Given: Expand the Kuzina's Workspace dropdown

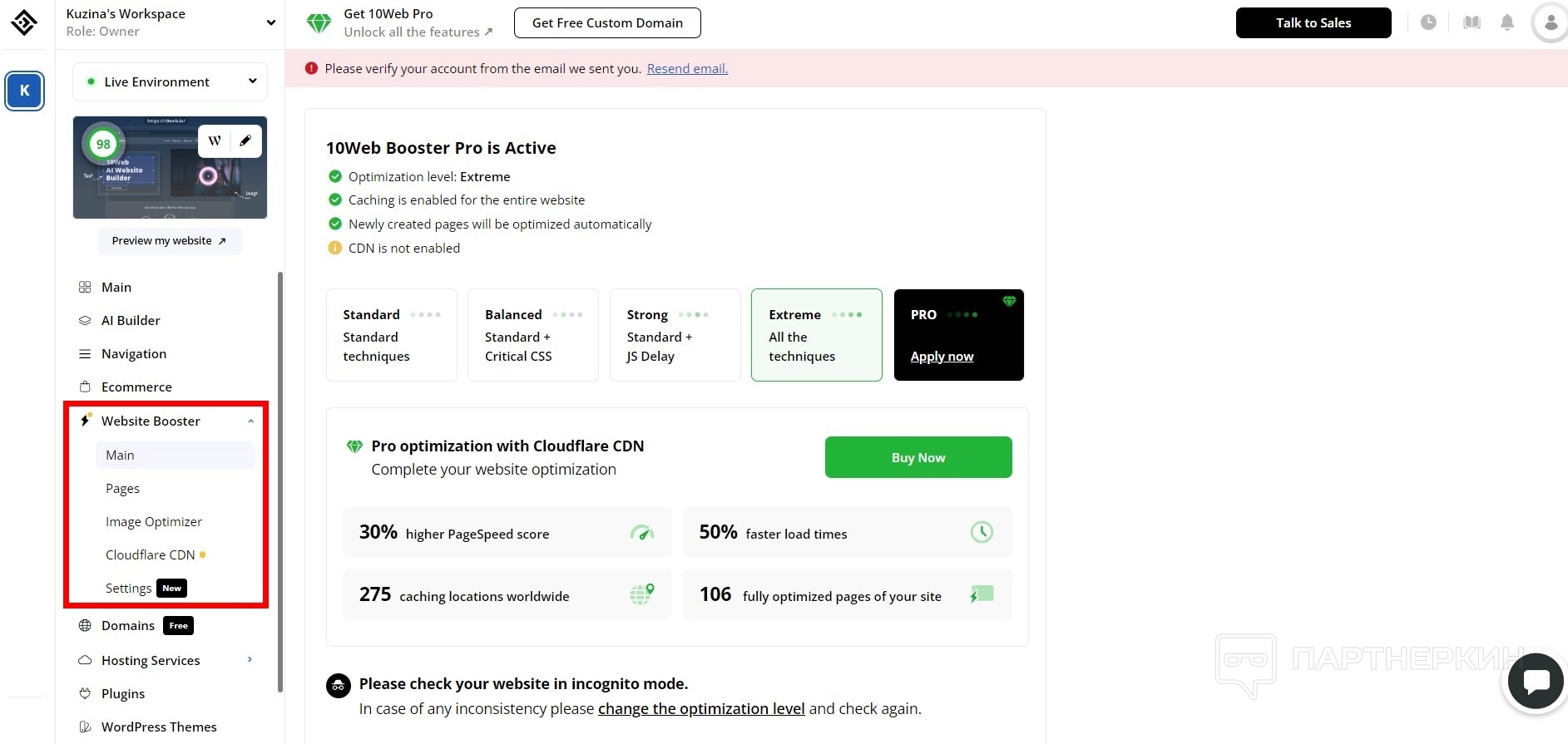Looking at the screenshot, I should click(x=270, y=22).
